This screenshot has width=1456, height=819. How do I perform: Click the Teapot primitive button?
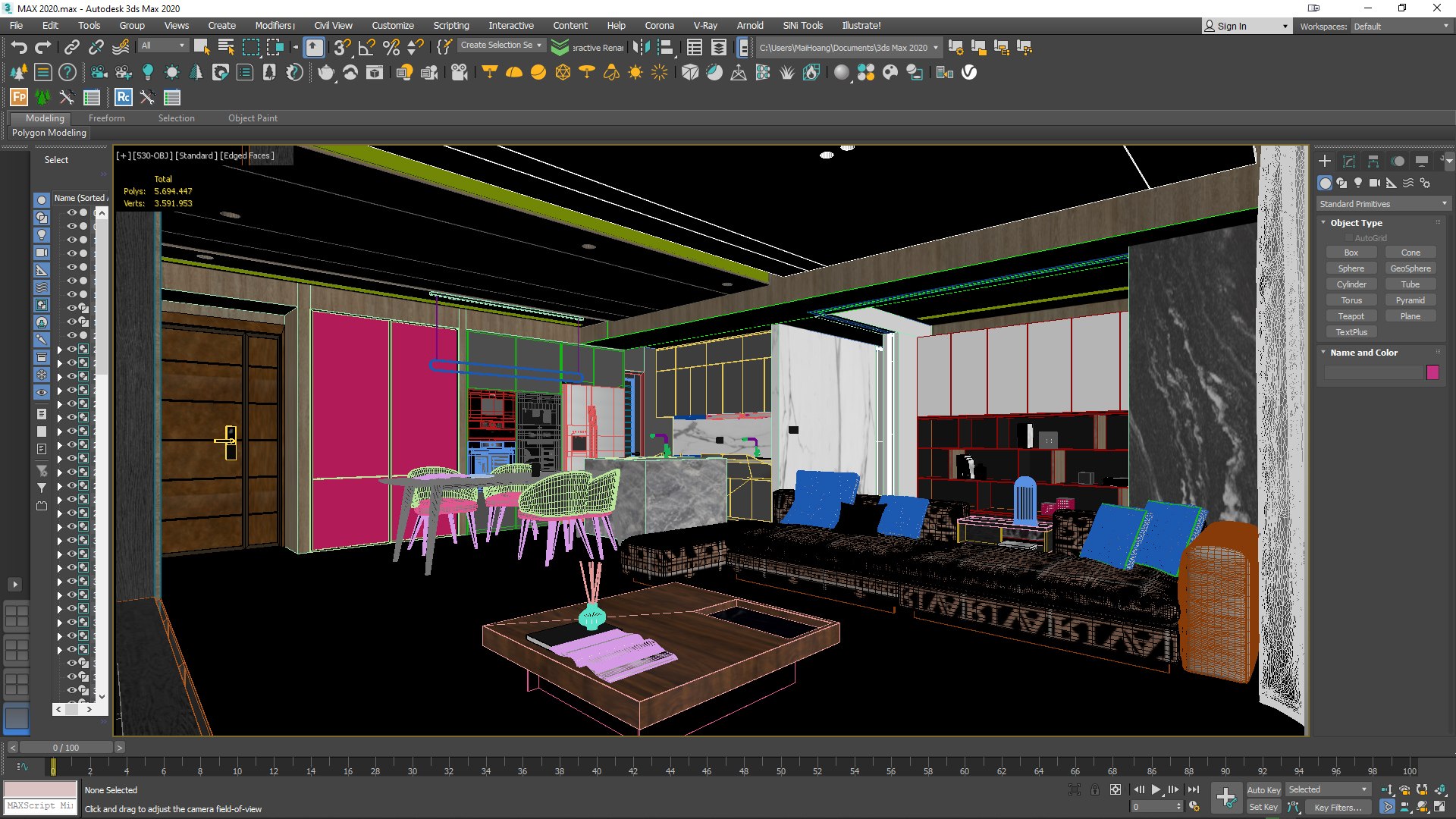click(x=1351, y=316)
